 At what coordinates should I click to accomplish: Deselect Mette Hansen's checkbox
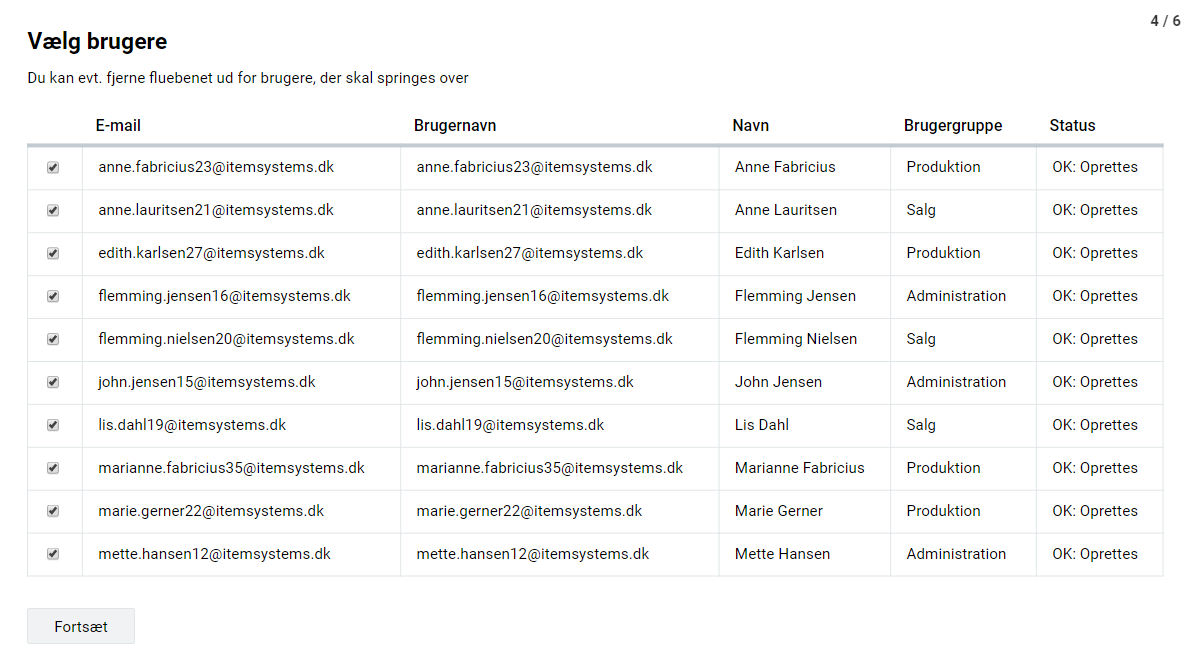(x=53, y=554)
